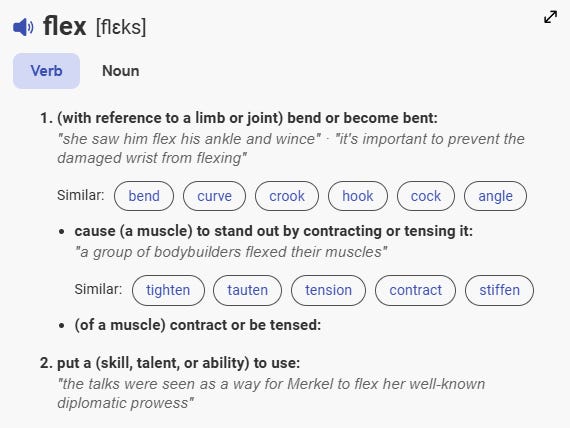Click the 'hook' synonym chip
Viewport: 570px width, 428px height.
pyautogui.click(x=358, y=196)
